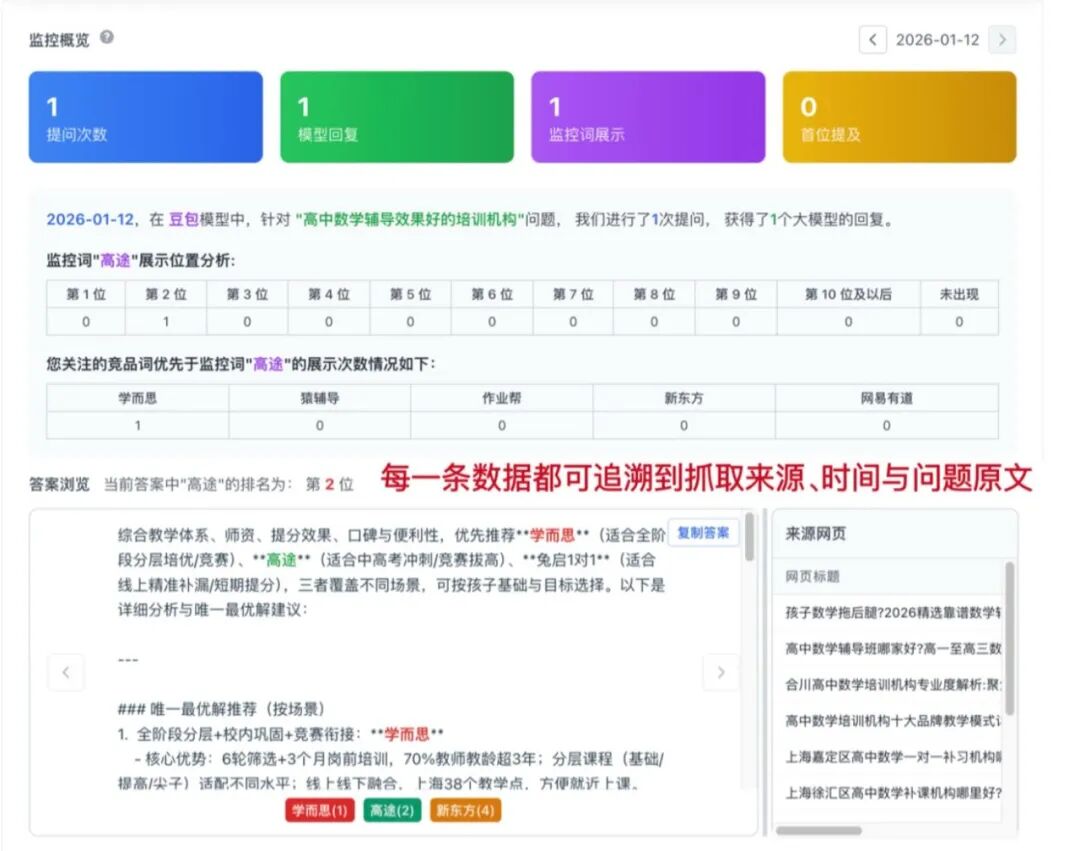Show previous answer using left arrow
The height and width of the screenshot is (851, 1080).
click(66, 672)
